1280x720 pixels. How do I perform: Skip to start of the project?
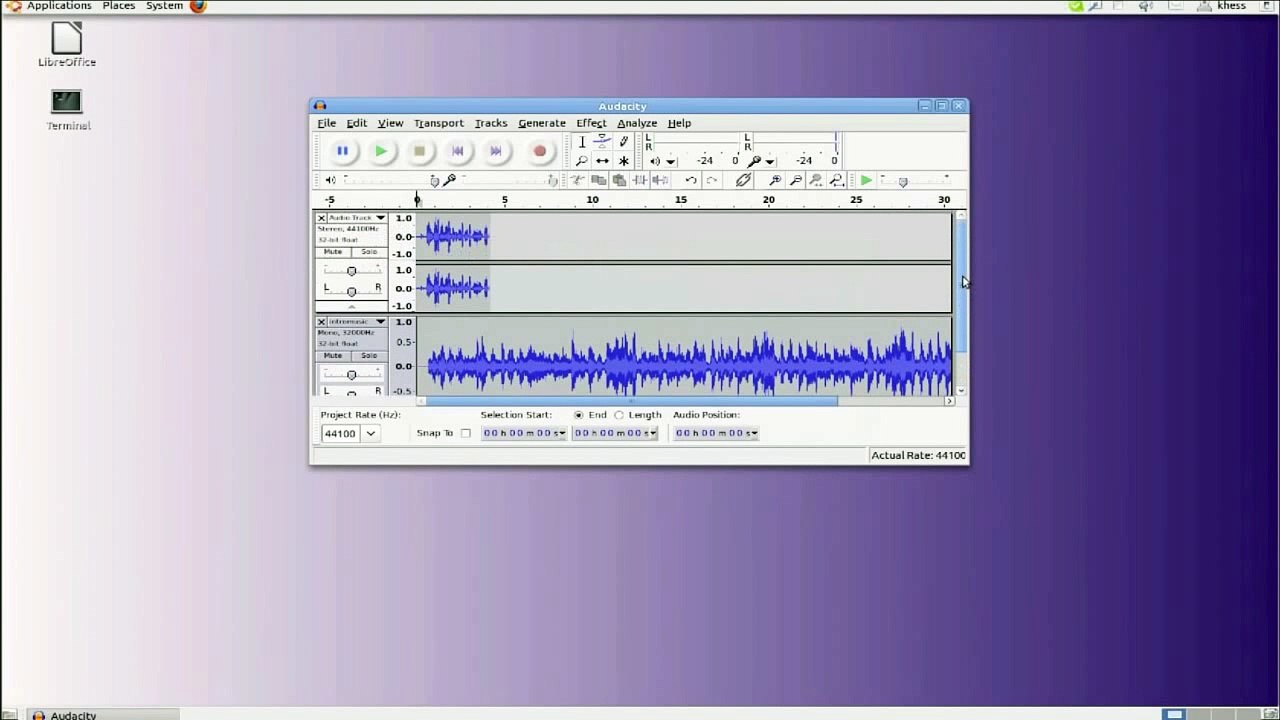(458, 151)
